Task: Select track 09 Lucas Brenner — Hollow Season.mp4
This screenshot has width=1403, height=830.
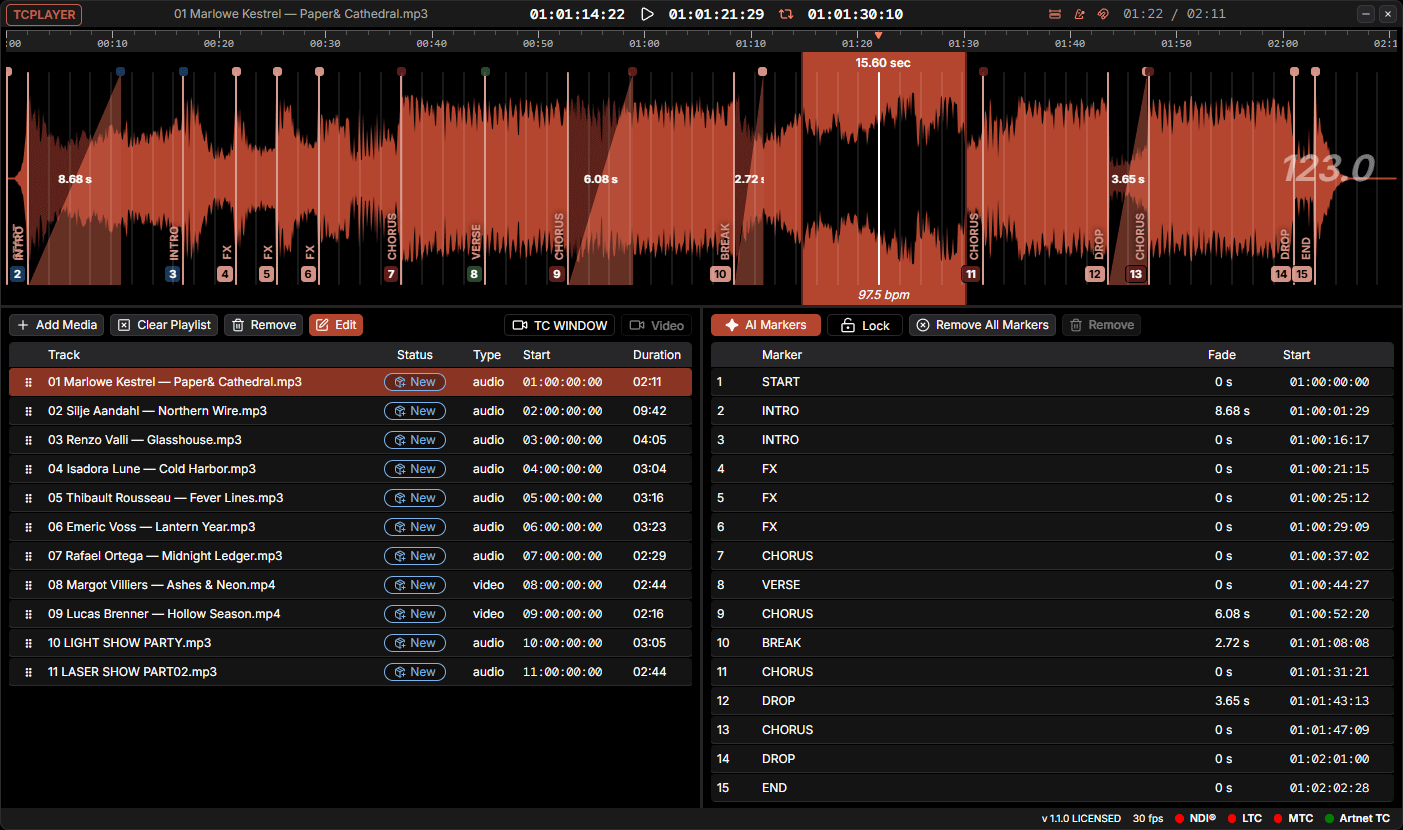Action: tap(350, 614)
